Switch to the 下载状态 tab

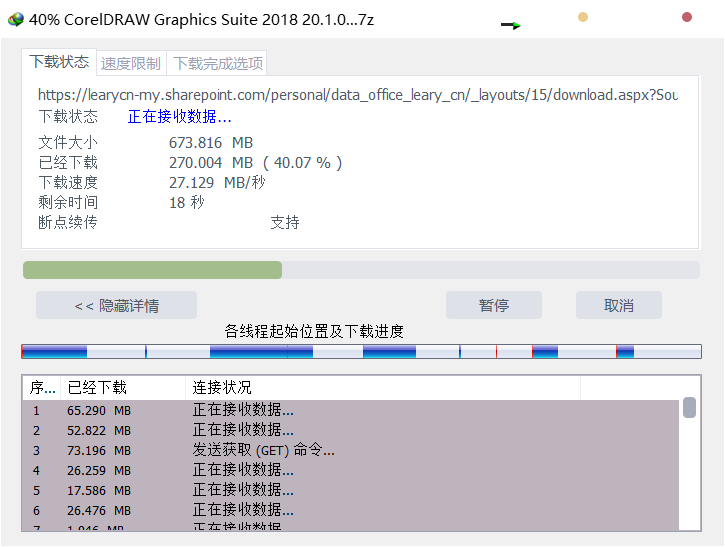59,62
